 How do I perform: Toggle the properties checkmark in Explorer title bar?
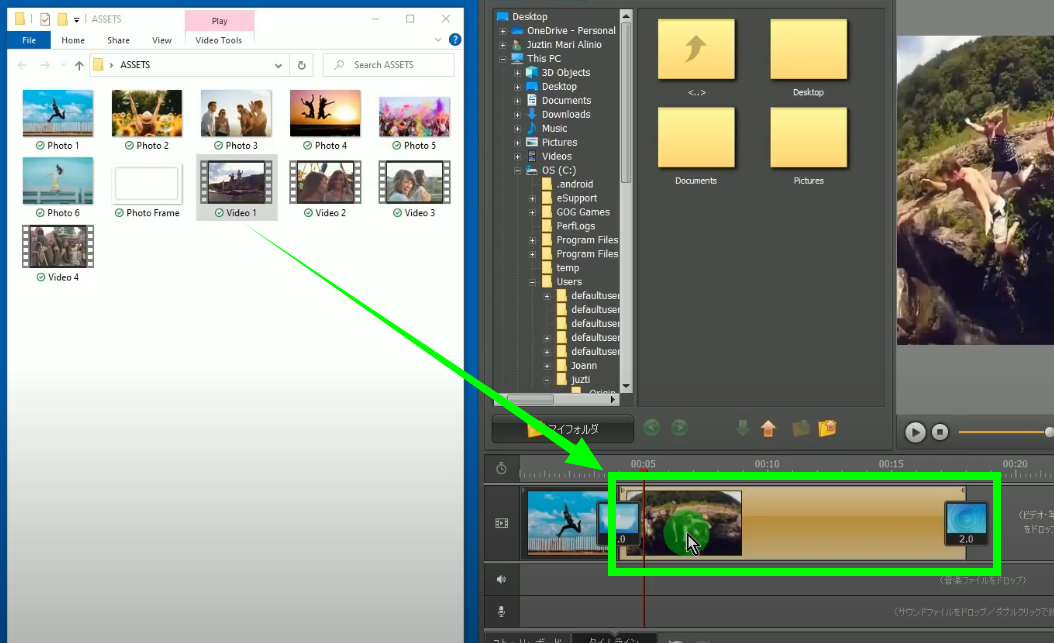(x=44, y=19)
